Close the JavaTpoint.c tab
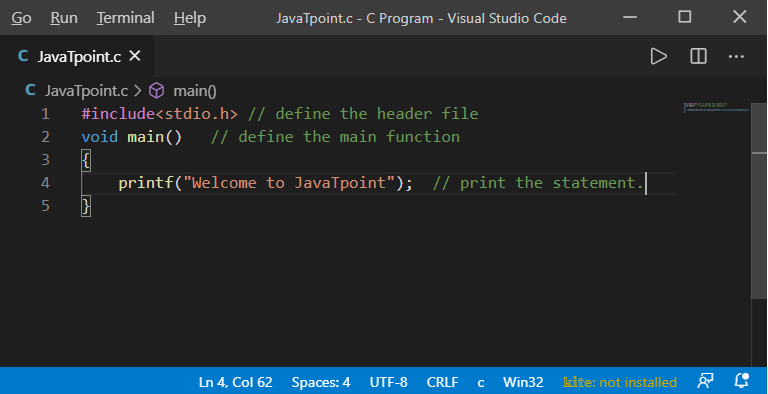This screenshot has width=768, height=394. [x=135, y=56]
